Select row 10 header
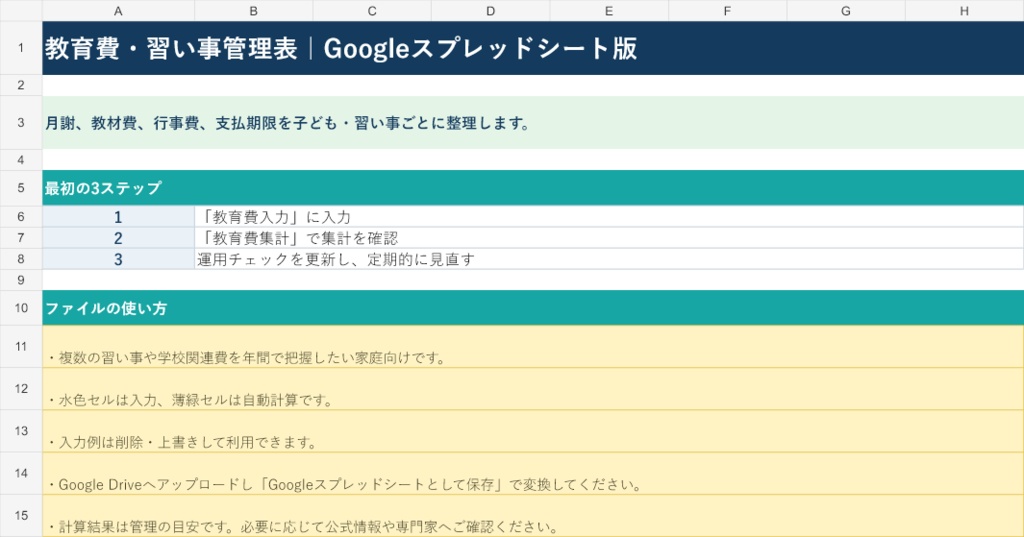Screen dimensions: 1024x537 click(x=21, y=308)
